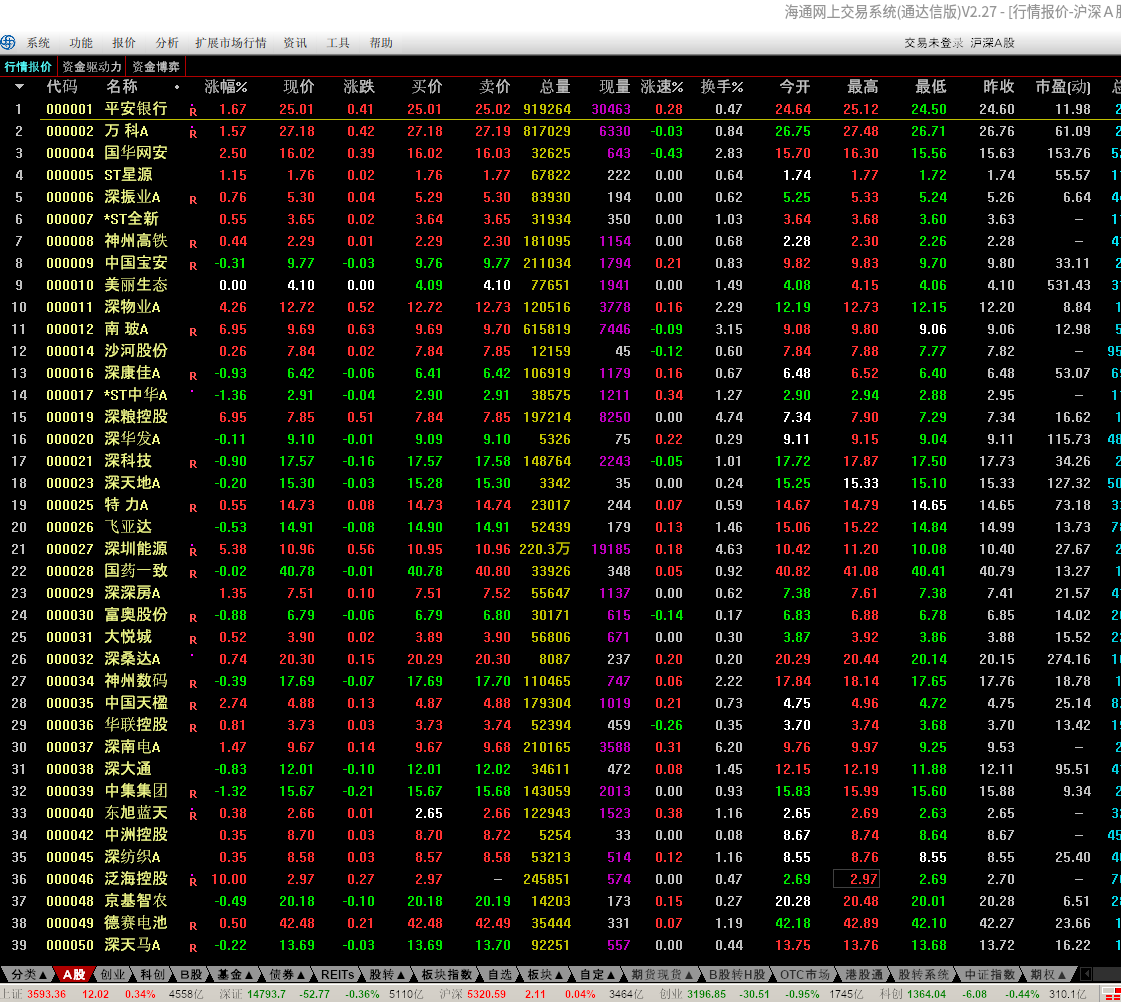This screenshot has width=1121, height=1002.
Task: Click the highlighted 最高 cell 2.97
Action: (856, 879)
